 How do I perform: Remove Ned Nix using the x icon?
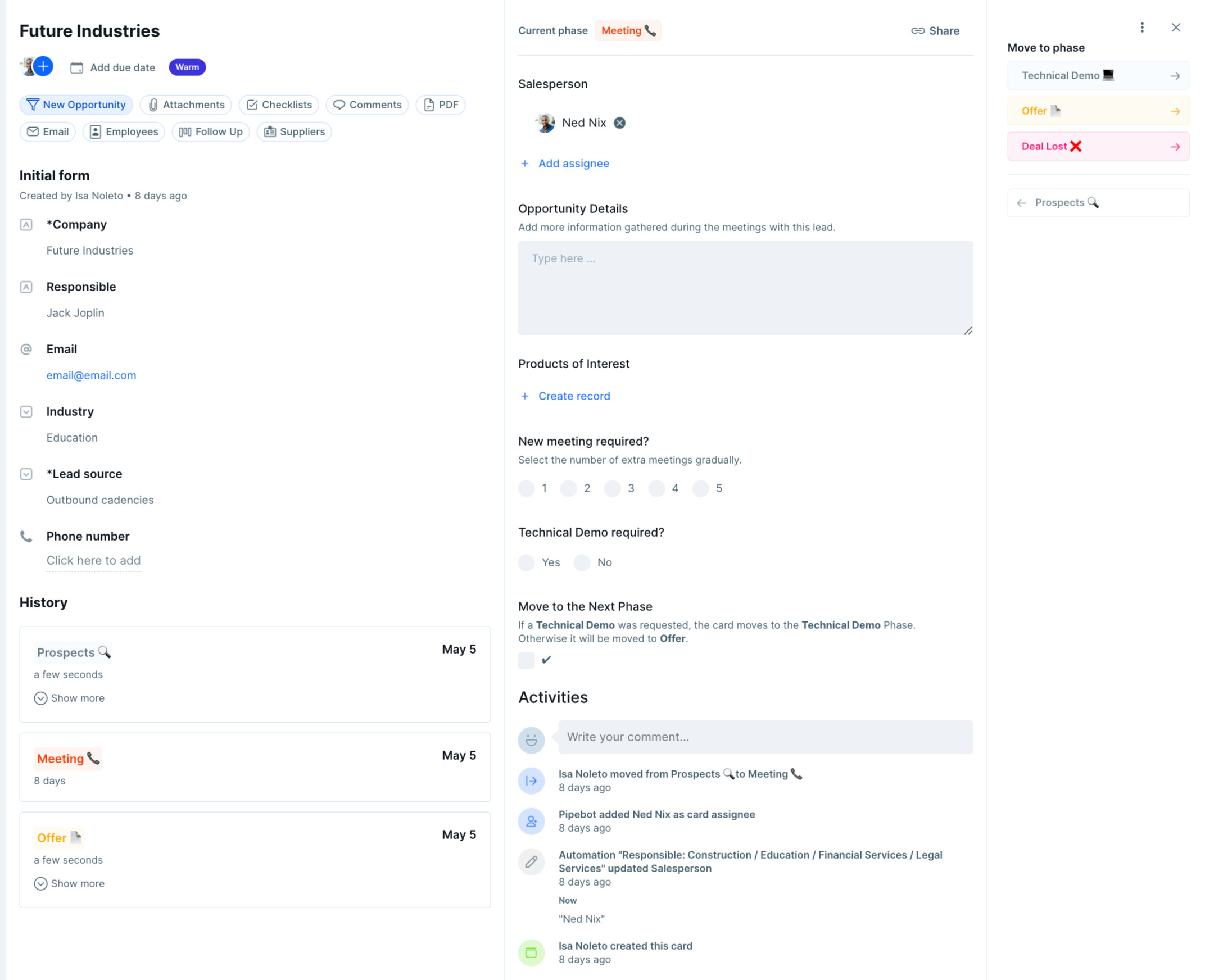click(x=619, y=123)
